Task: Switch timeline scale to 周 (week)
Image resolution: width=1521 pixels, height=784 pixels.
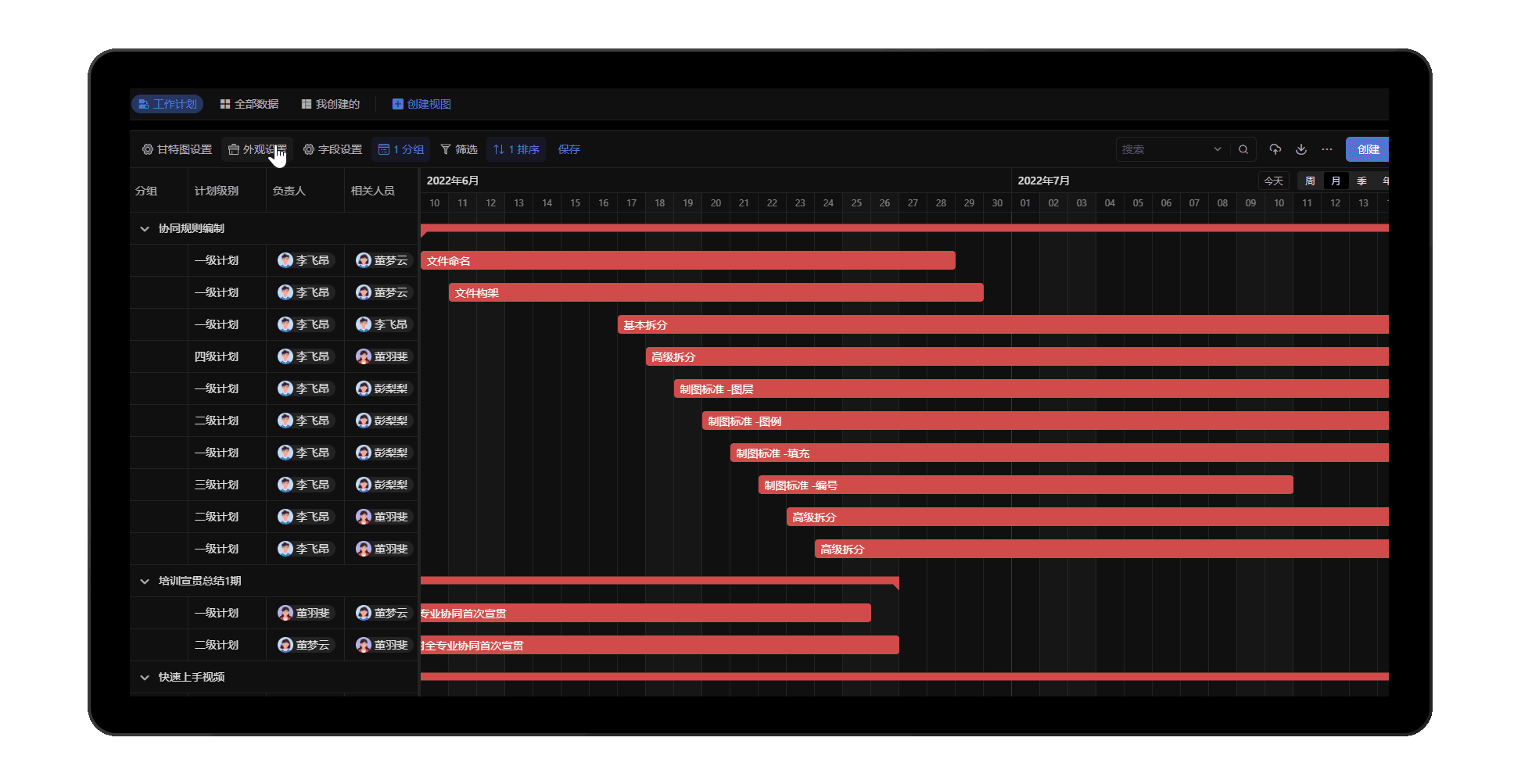Action: click(x=1310, y=181)
